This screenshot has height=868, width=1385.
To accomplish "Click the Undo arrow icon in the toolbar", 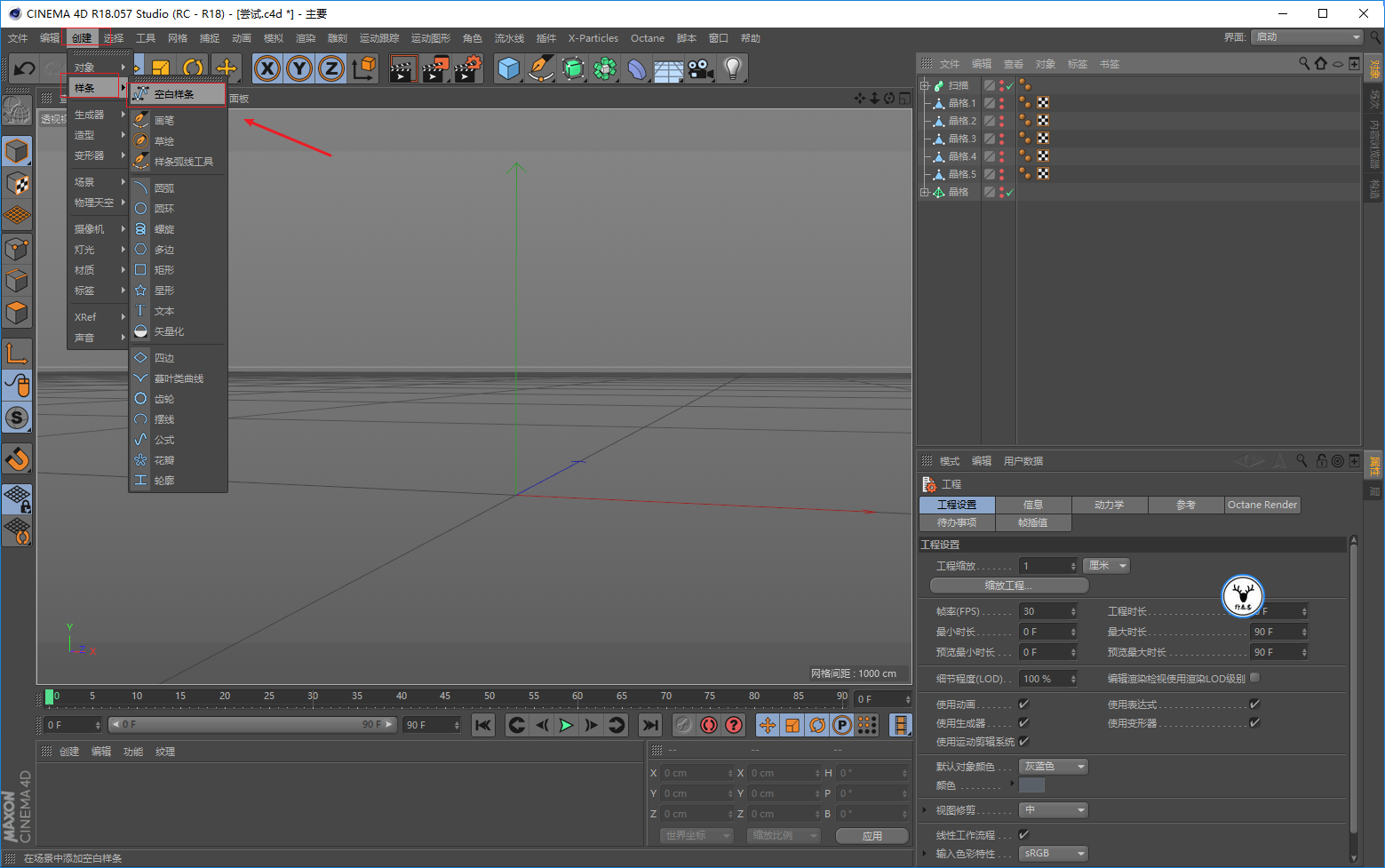I will coord(25,68).
